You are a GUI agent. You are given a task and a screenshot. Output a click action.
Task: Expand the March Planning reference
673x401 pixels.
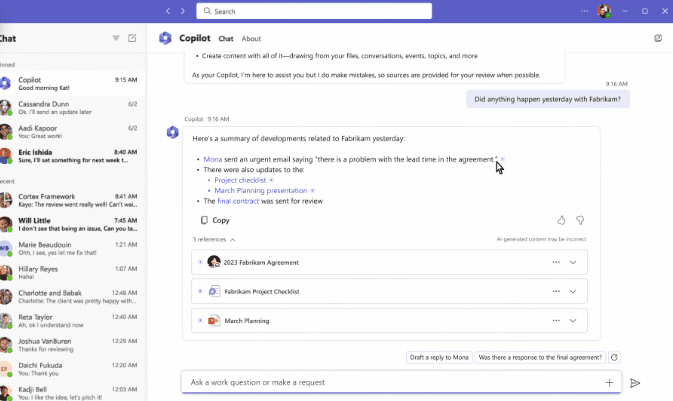point(573,321)
